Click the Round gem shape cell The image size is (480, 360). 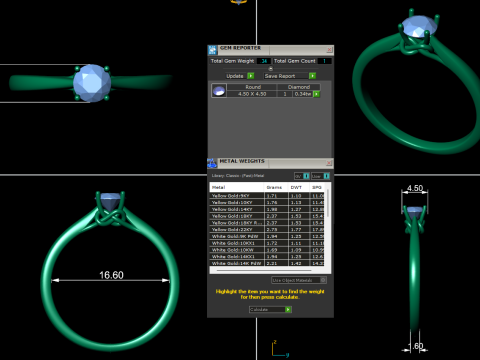253,87
